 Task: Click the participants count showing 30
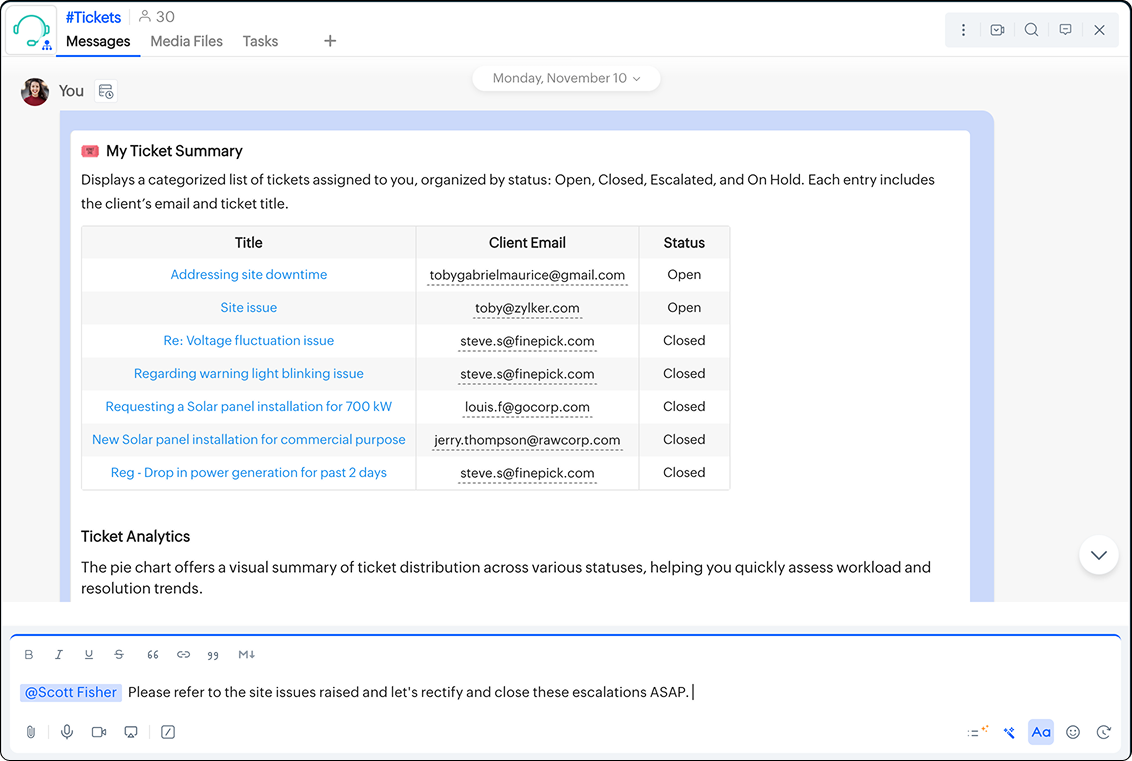[x=156, y=17]
